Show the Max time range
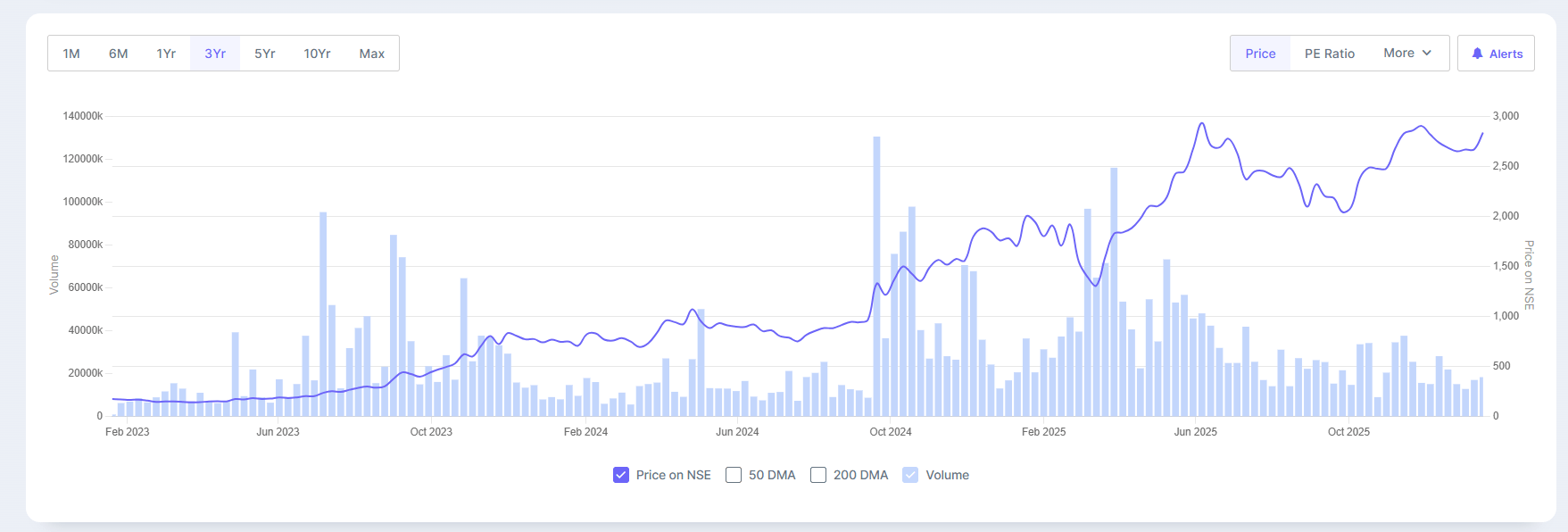Viewport: 1568px width, 532px height. (x=372, y=54)
